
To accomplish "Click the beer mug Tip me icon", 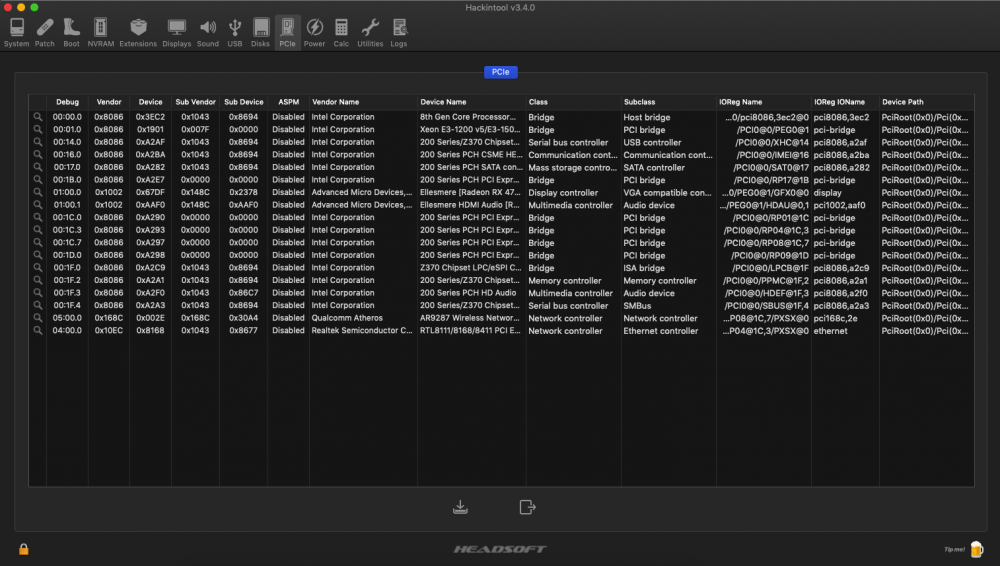I will (x=976, y=549).
